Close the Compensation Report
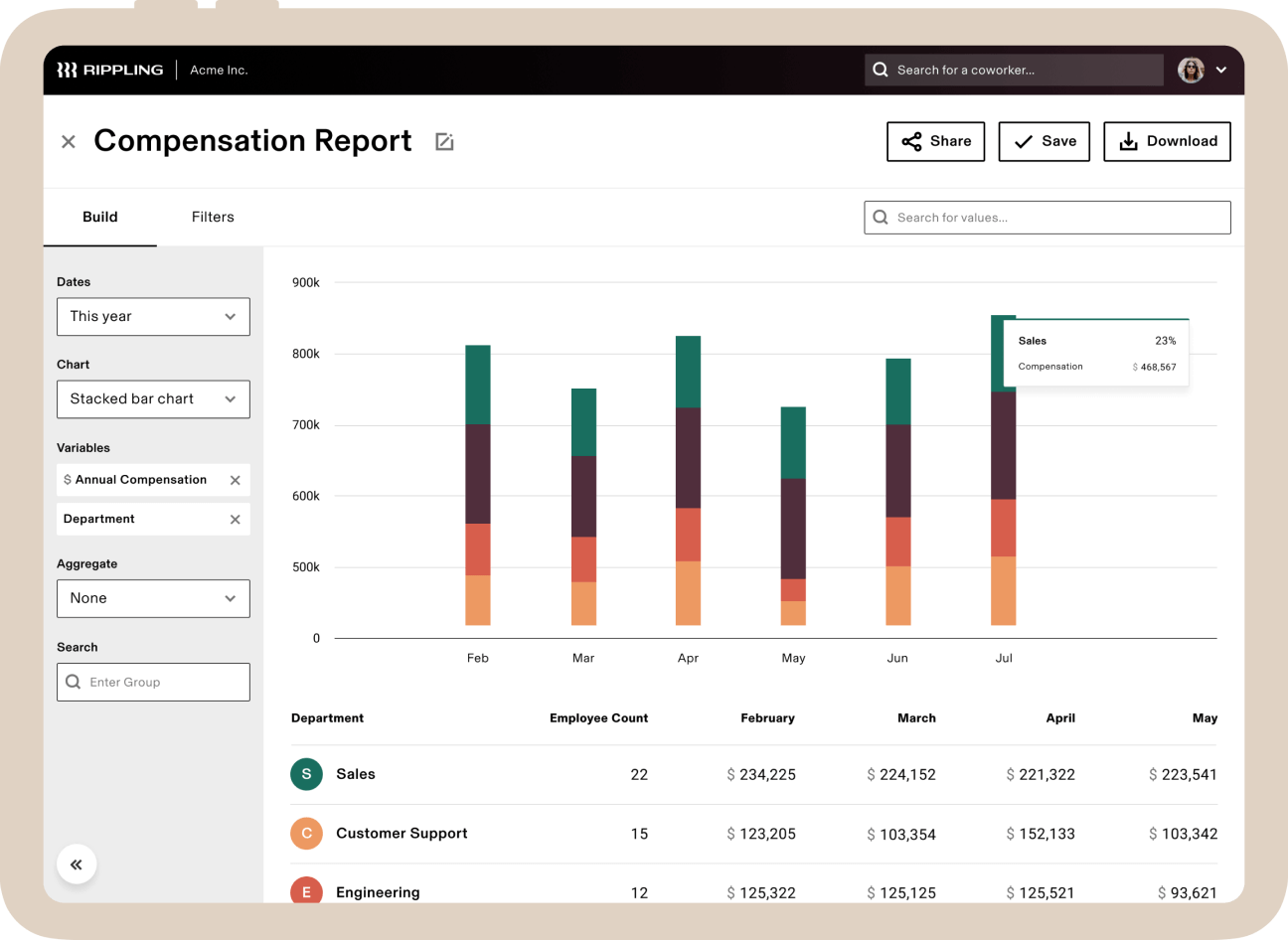The image size is (1288, 940). 69,142
